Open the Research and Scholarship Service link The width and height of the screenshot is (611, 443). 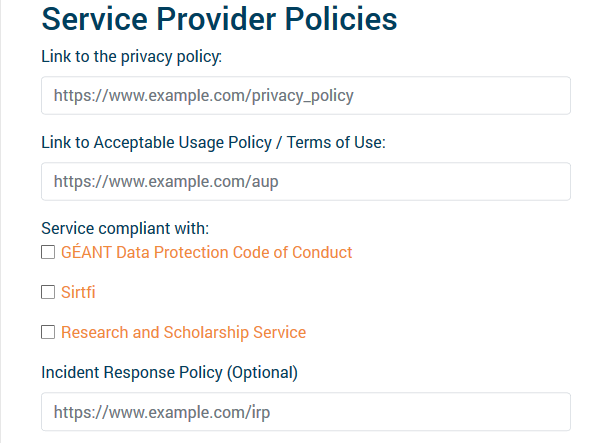[x=183, y=333]
